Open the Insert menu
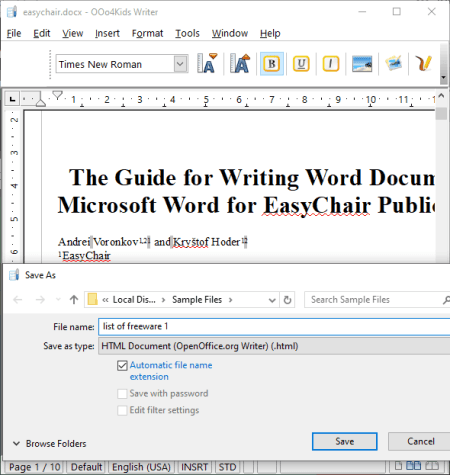This screenshot has height=475, width=450. pos(107,33)
